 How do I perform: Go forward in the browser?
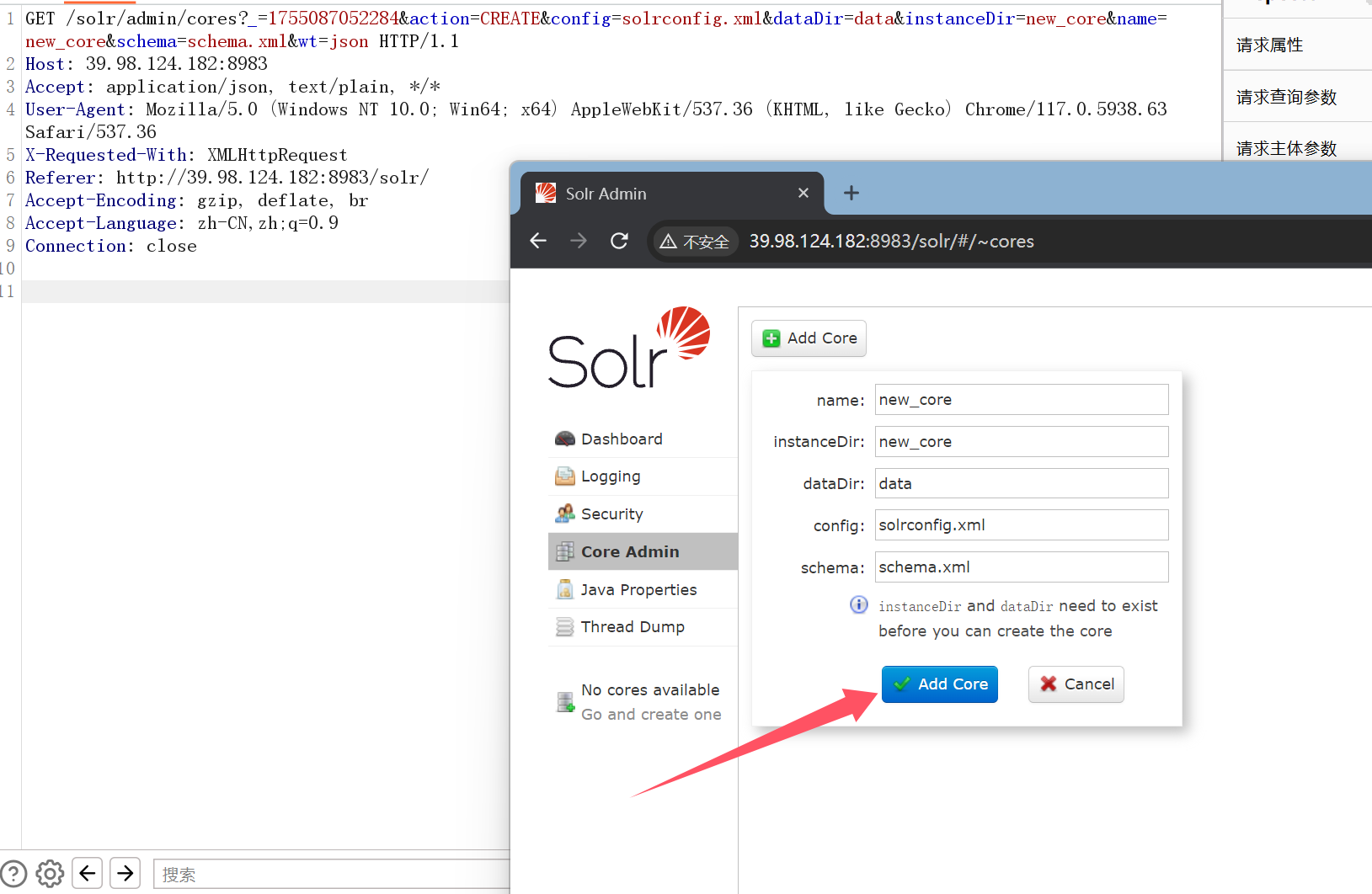click(579, 242)
